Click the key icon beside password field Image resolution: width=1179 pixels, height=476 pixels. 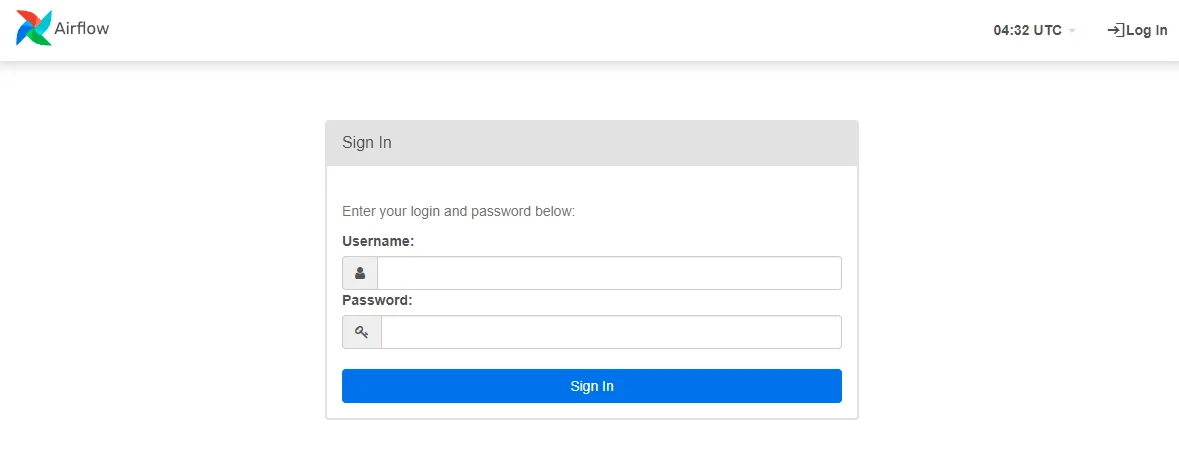(362, 332)
